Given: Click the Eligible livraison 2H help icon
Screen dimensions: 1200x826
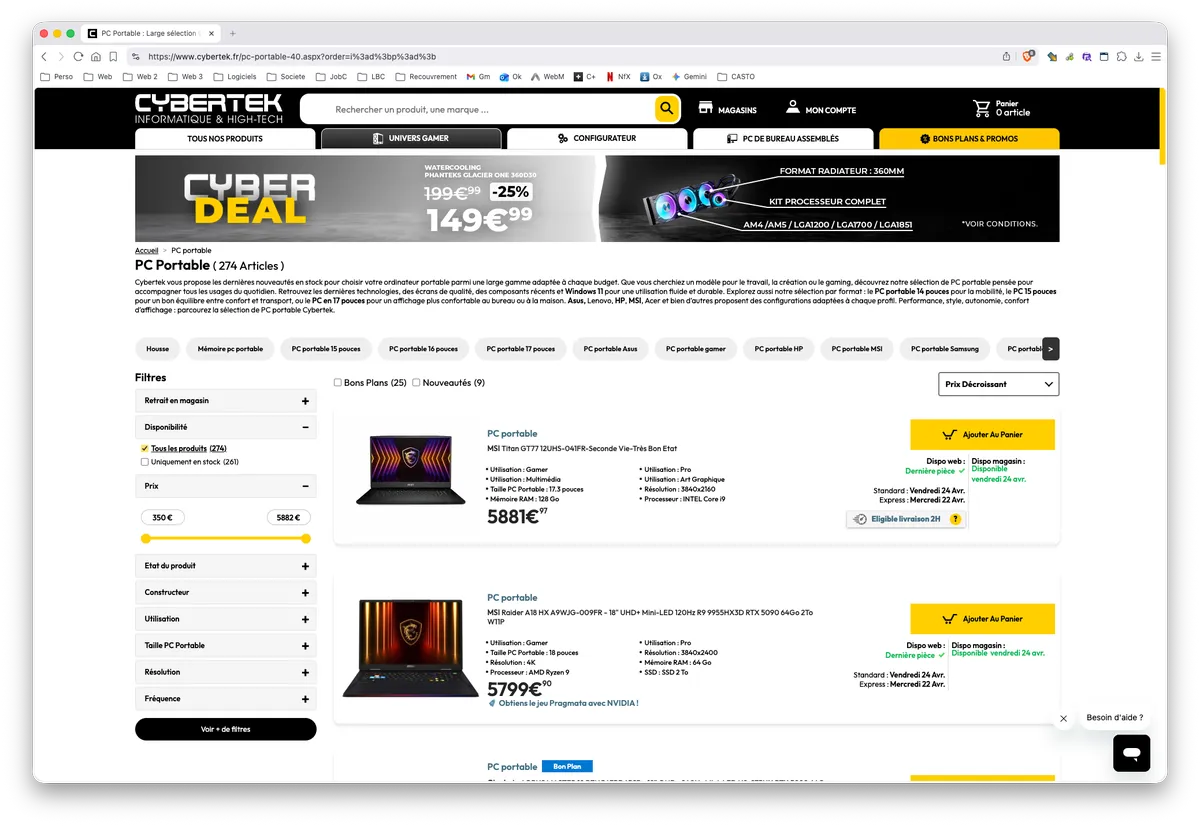Looking at the screenshot, I should pos(955,519).
